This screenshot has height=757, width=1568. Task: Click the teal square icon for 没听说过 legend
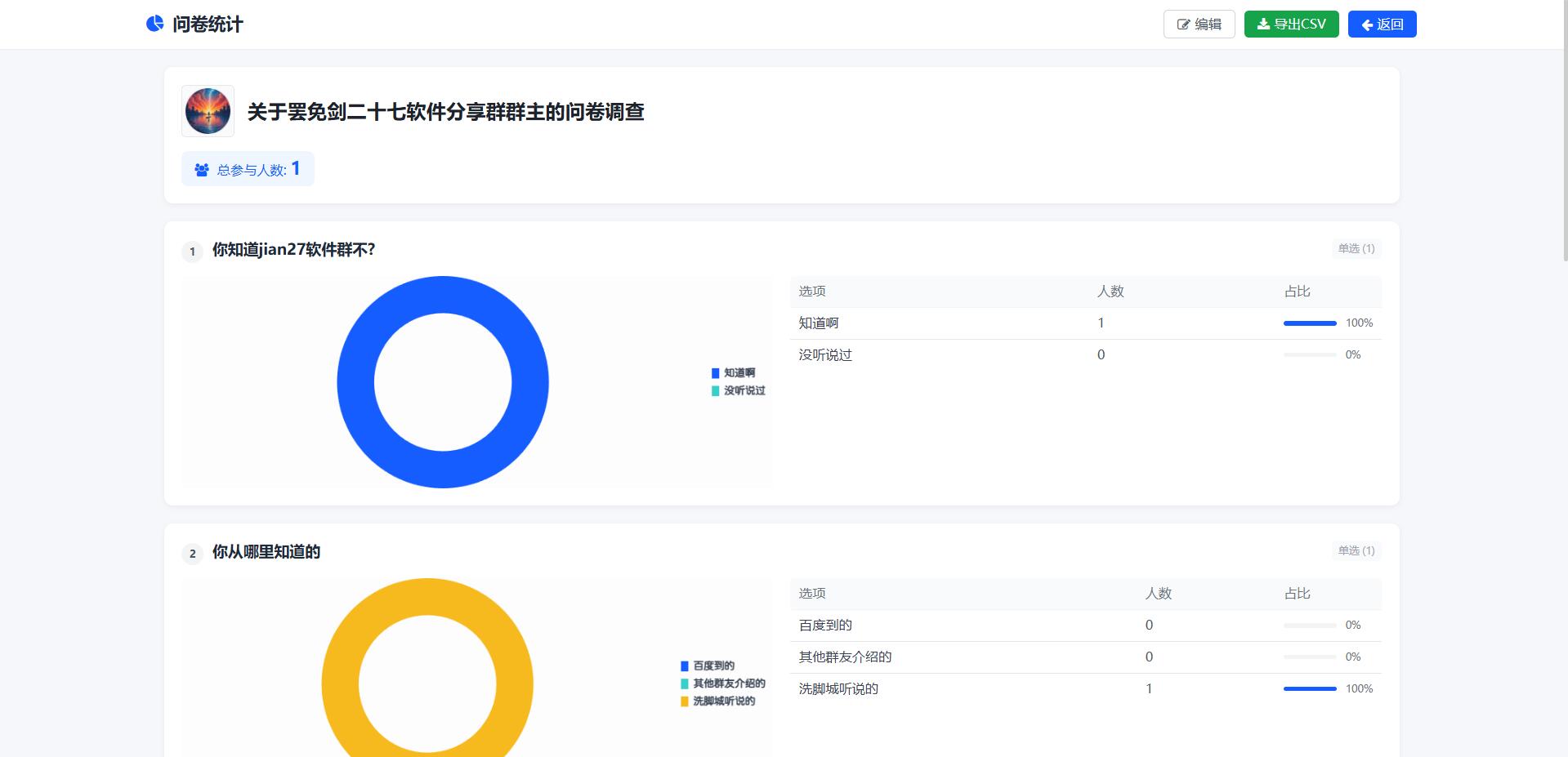[x=714, y=391]
